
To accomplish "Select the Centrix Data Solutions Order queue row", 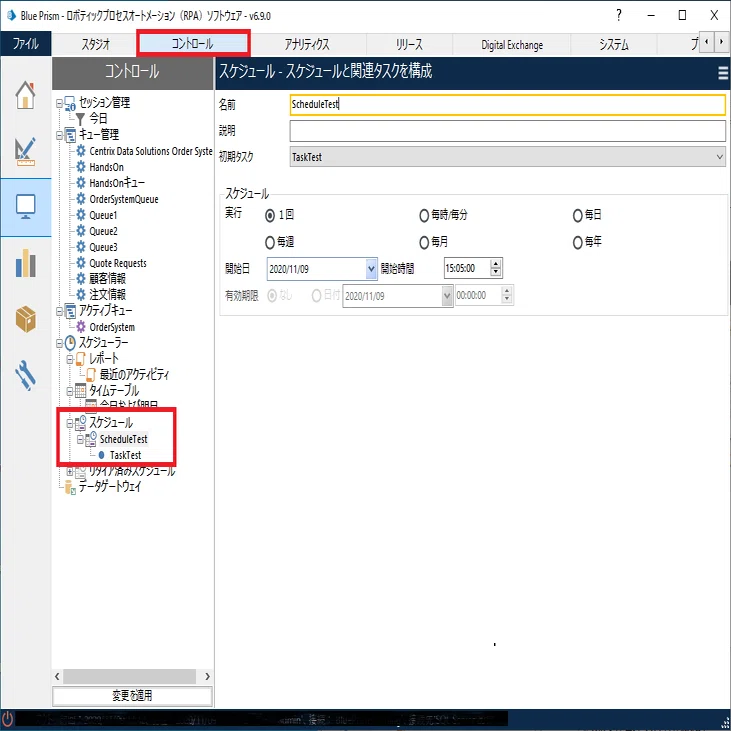I will [145, 151].
